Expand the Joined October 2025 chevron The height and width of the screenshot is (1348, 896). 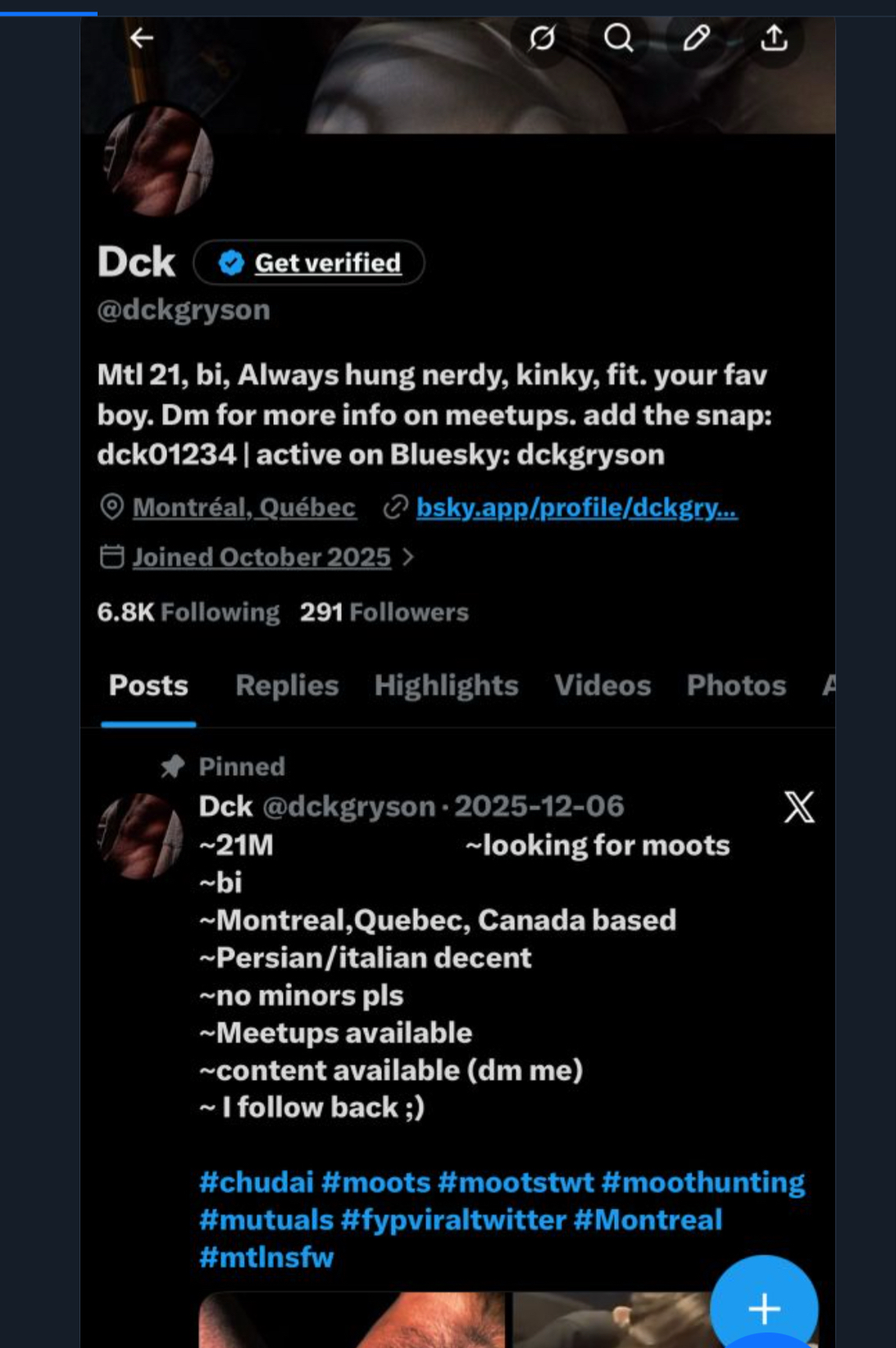click(x=408, y=558)
